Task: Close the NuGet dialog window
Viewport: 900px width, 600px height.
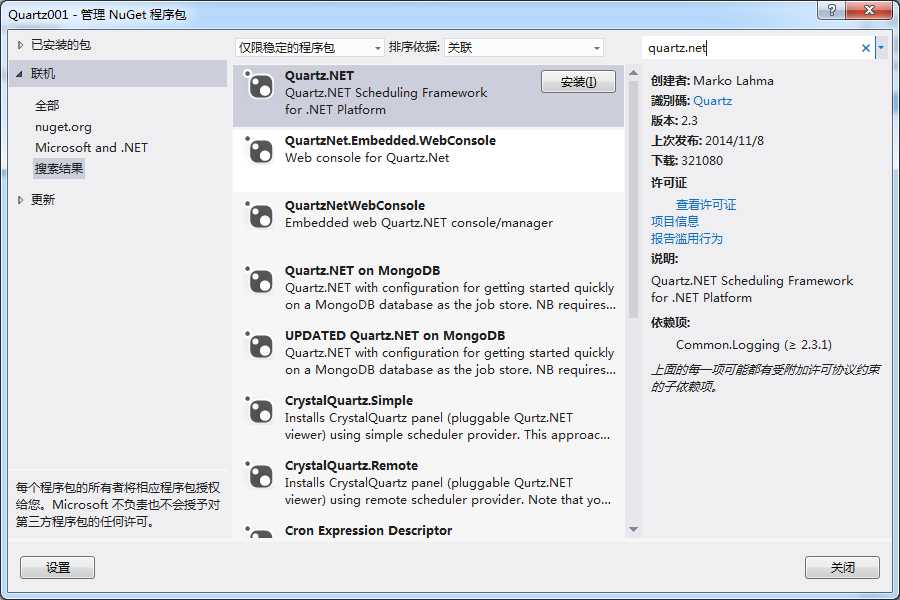Action: (x=870, y=10)
